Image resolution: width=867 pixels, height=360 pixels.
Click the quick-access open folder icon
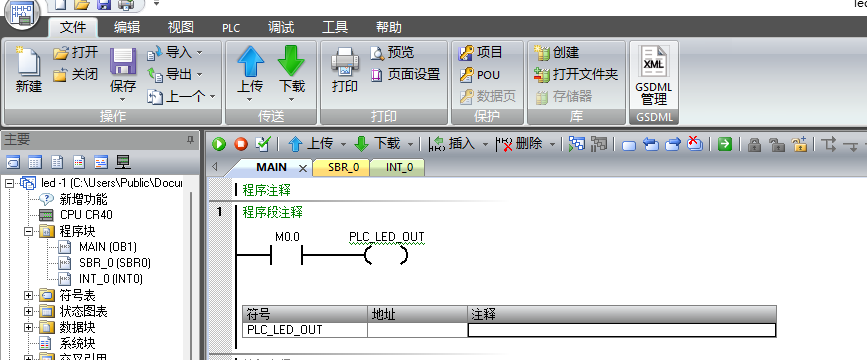82,4
